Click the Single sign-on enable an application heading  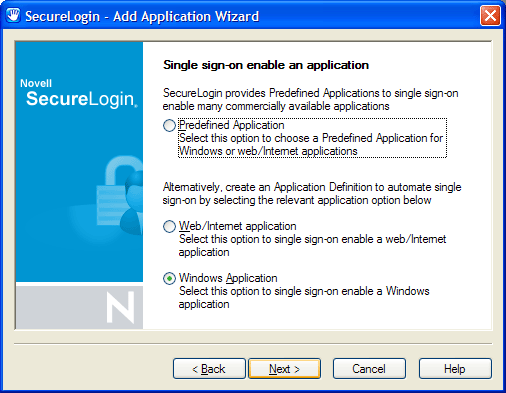coord(266,65)
